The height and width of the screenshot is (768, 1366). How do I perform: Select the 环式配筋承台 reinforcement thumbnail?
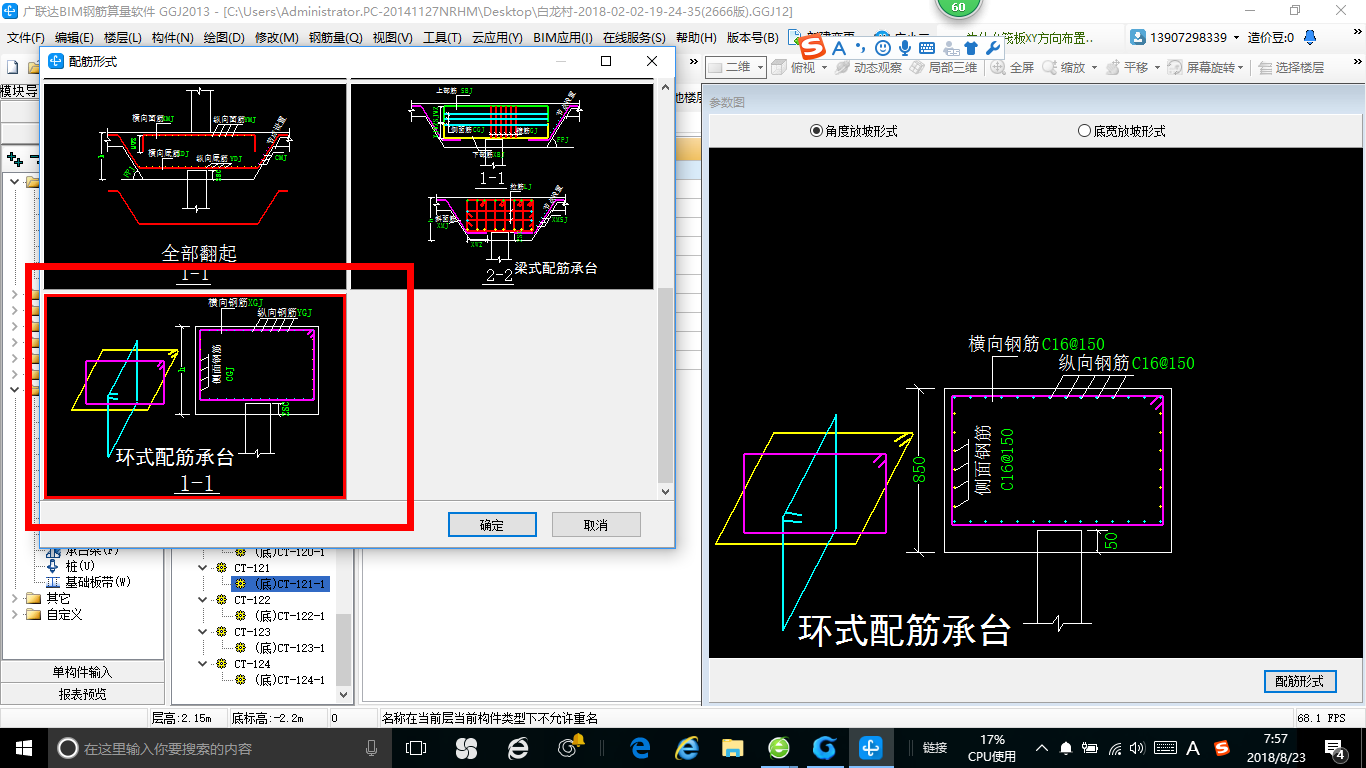(x=195, y=396)
